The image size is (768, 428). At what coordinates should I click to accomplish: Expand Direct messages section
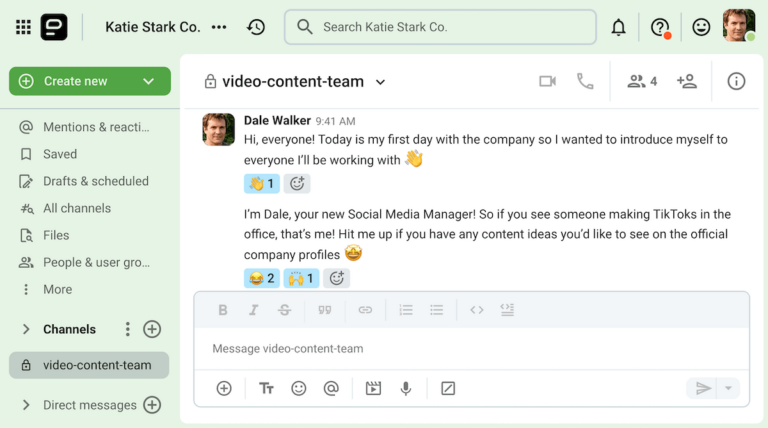26,405
